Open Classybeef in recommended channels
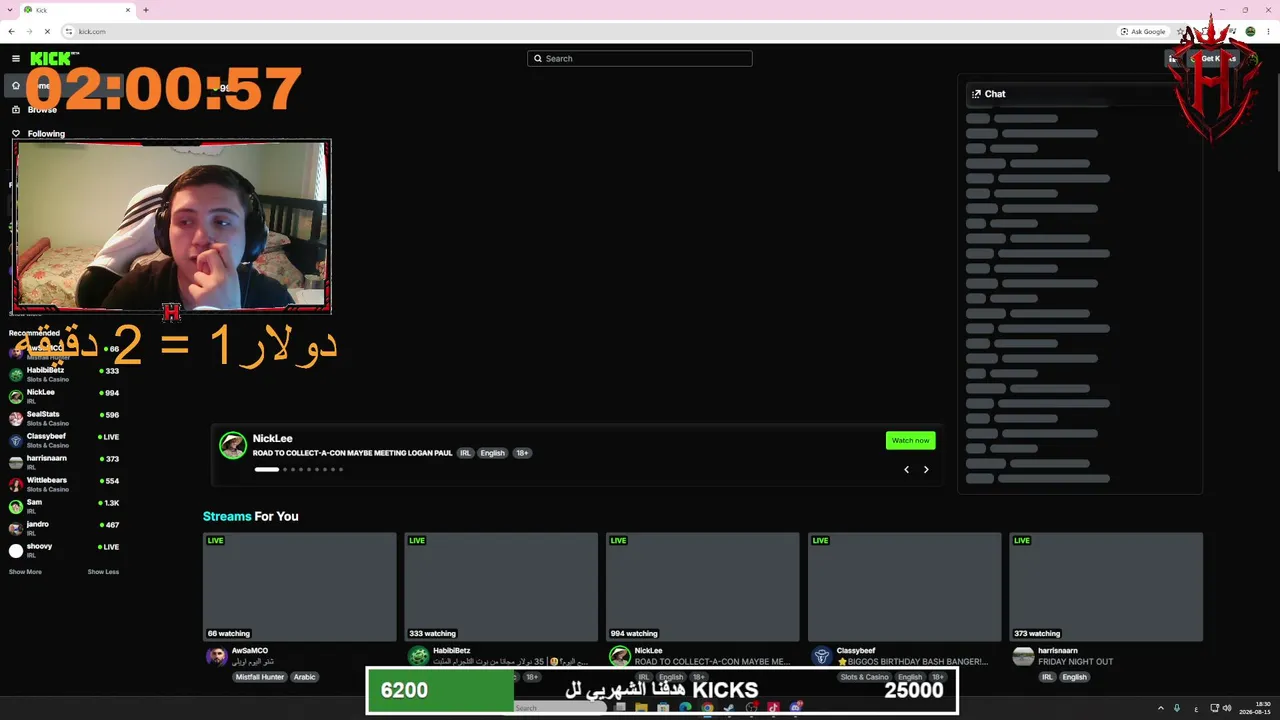The height and width of the screenshot is (720, 1280). [x=64, y=440]
